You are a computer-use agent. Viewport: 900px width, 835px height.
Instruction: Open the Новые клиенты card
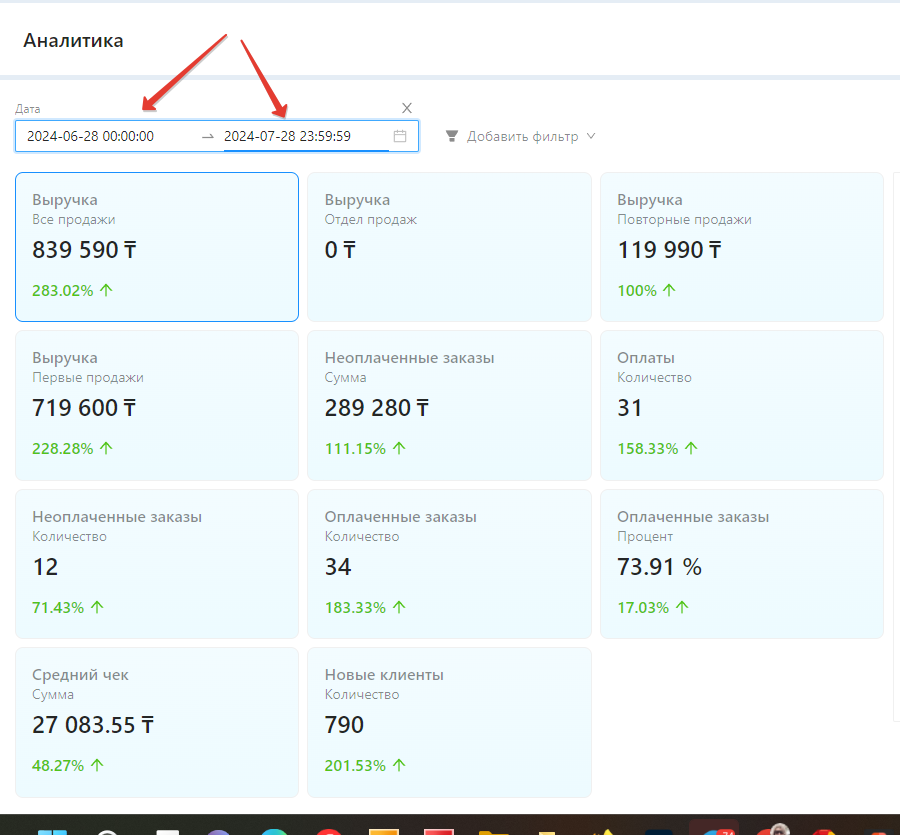(449, 722)
